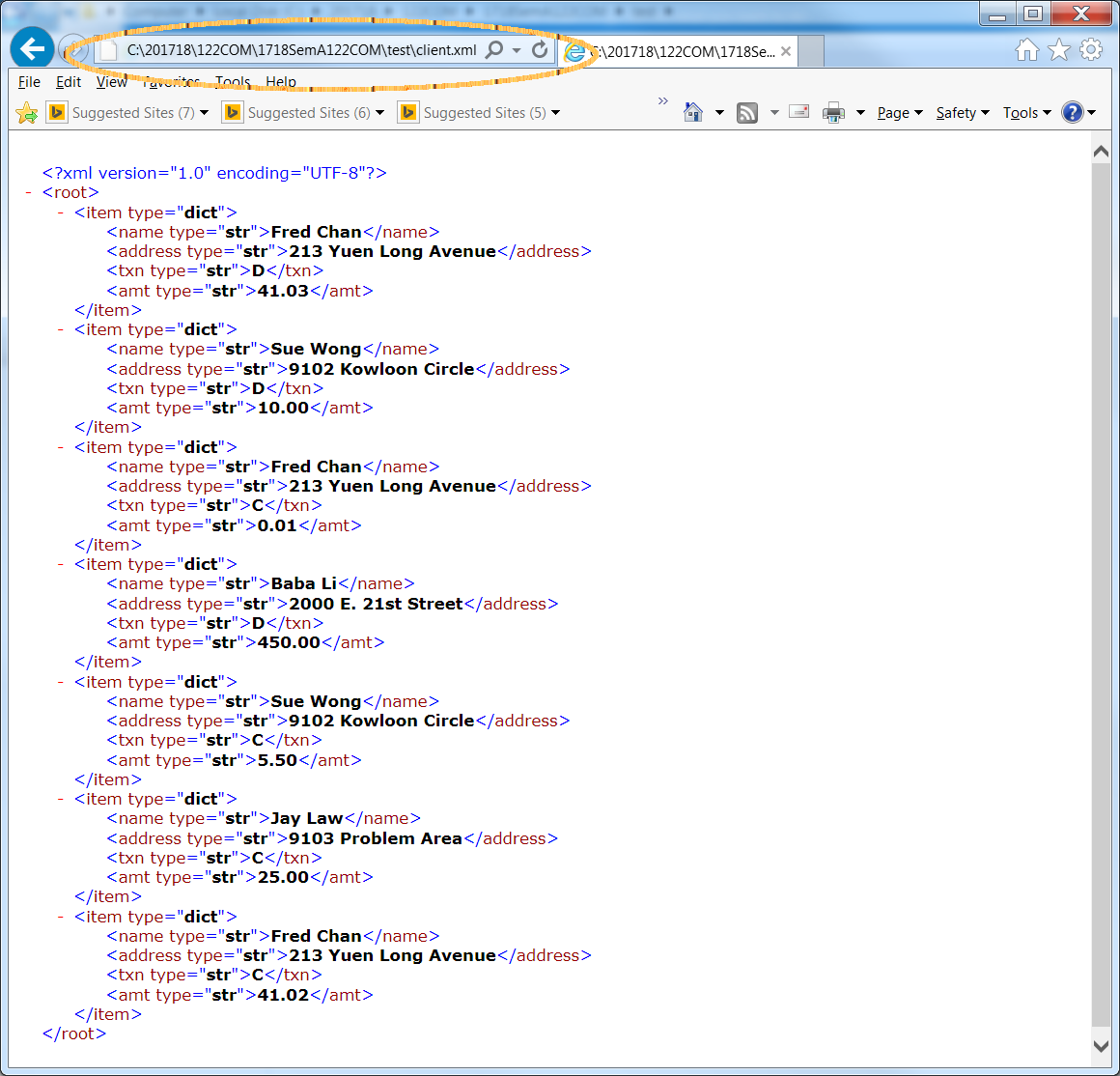Refresh the page with the reload icon

[540, 49]
